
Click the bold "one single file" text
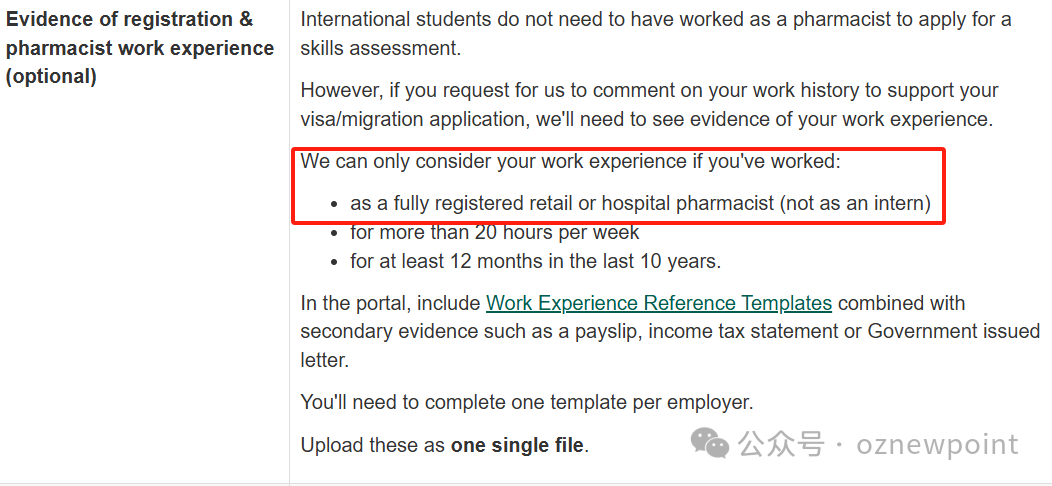click(x=516, y=446)
